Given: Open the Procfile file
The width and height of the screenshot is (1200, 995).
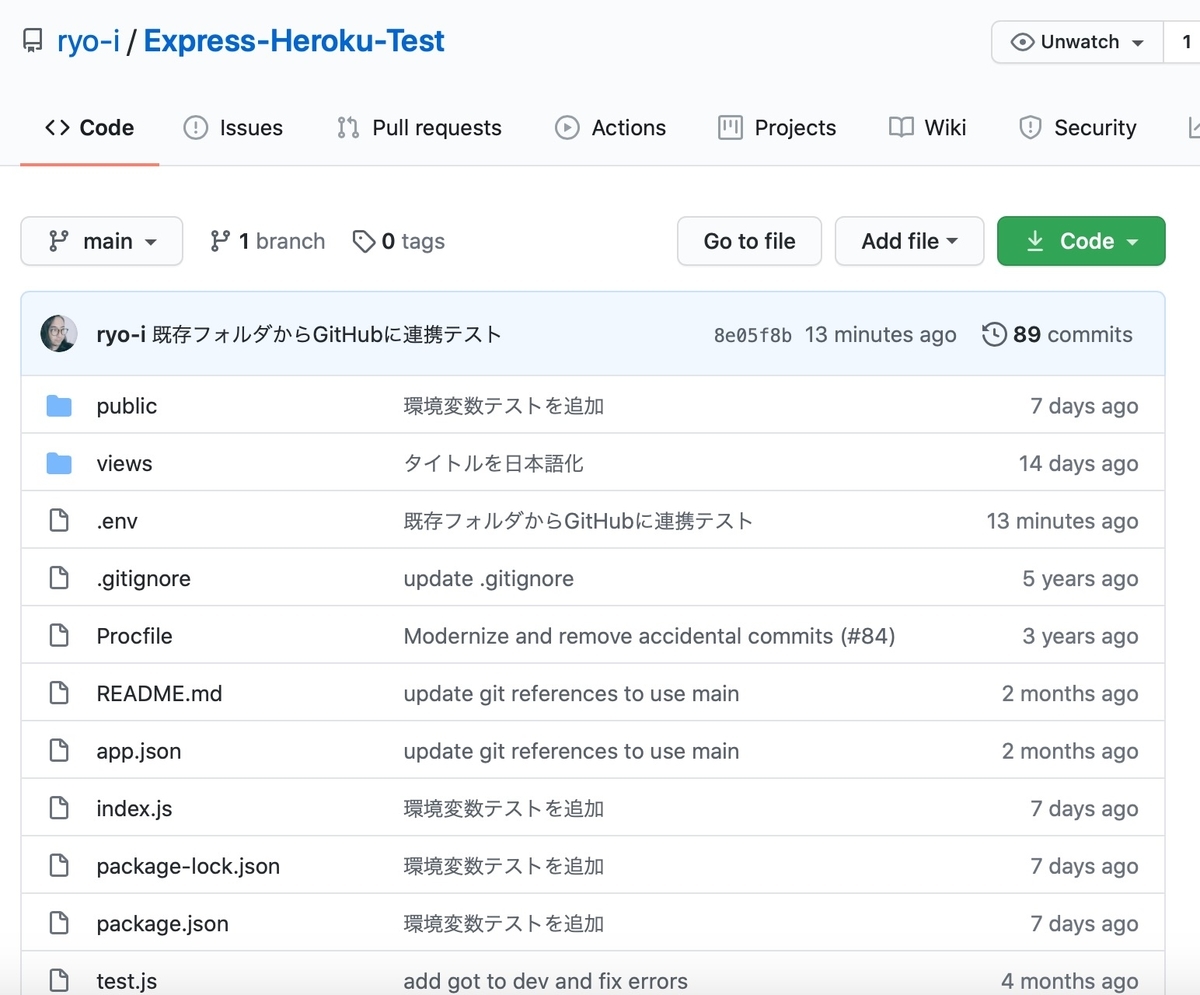Looking at the screenshot, I should [x=134, y=636].
